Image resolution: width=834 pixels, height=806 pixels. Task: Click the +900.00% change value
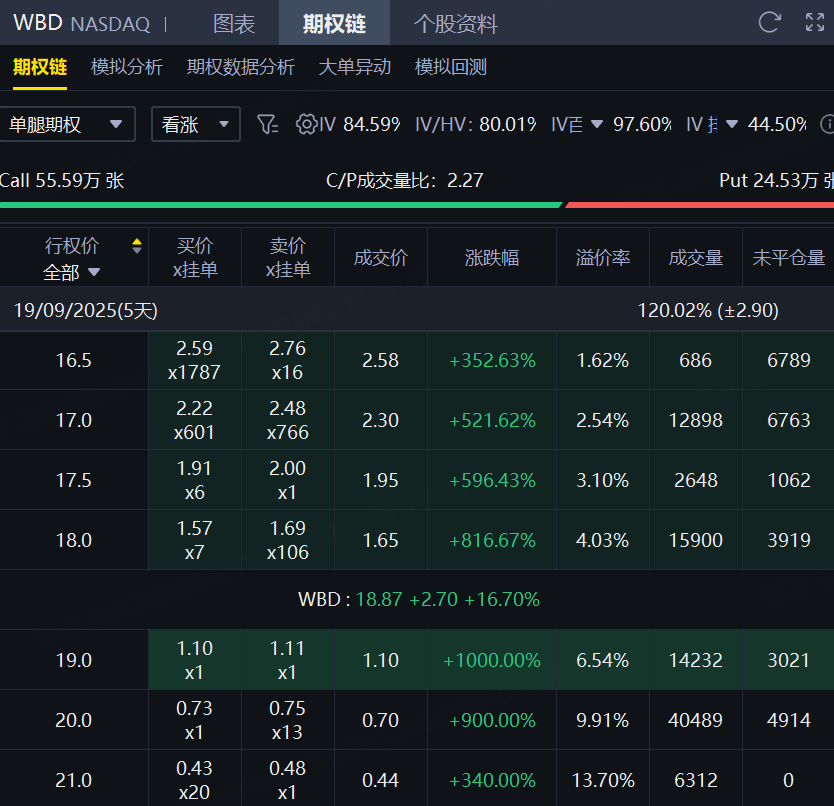(492, 721)
